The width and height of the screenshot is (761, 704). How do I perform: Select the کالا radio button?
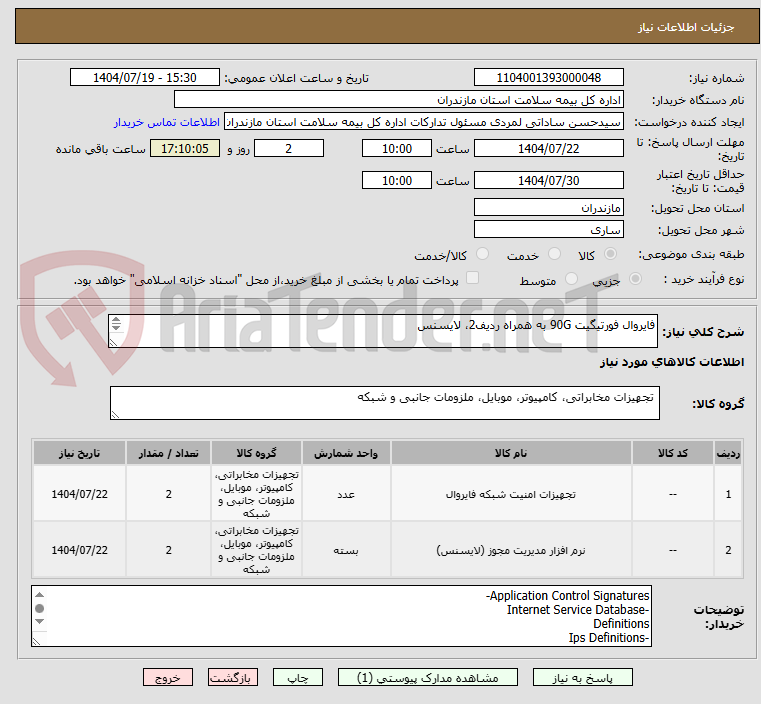point(611,254)
